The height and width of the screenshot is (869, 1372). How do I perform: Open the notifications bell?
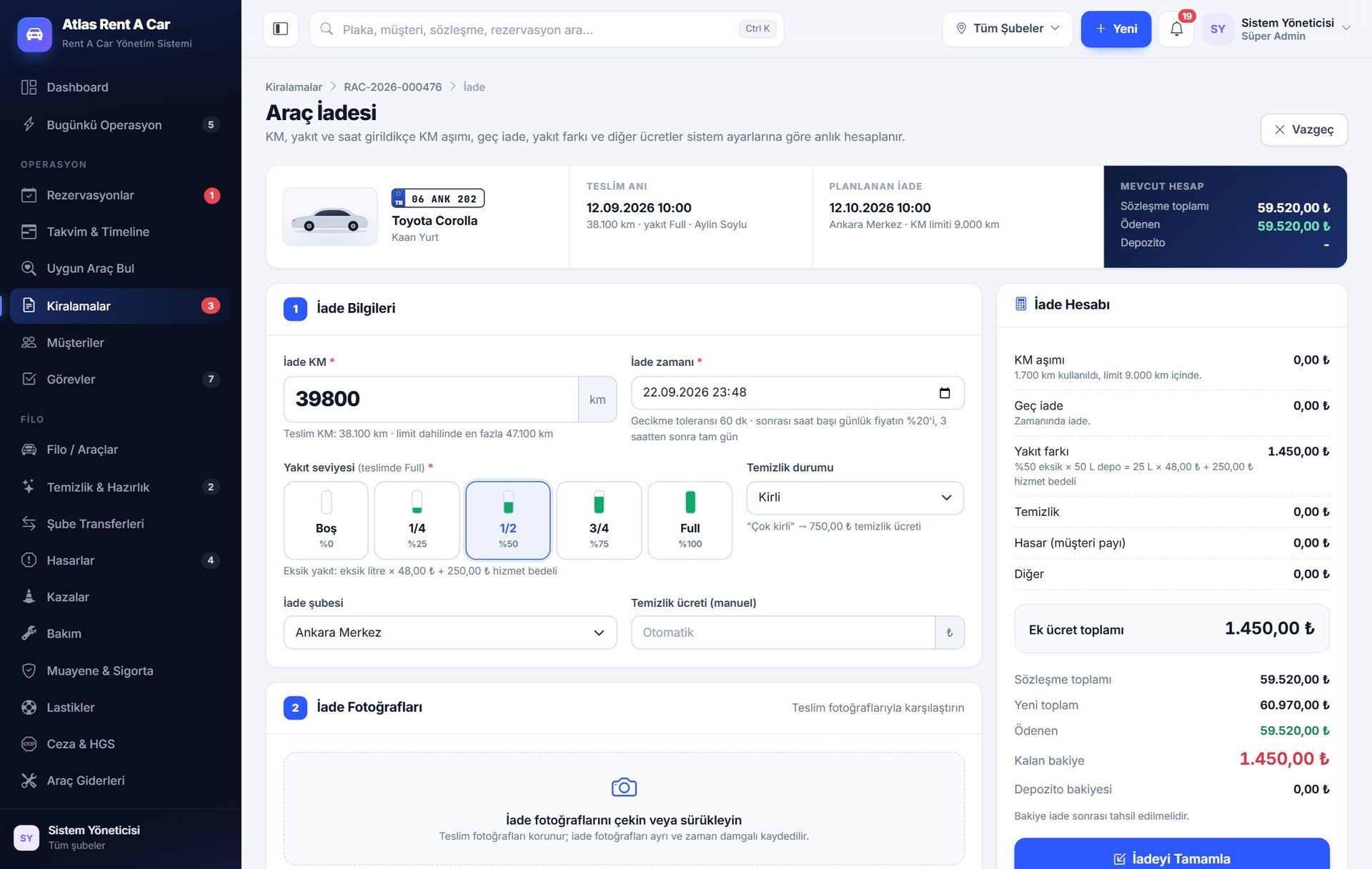click(1175, 29)
